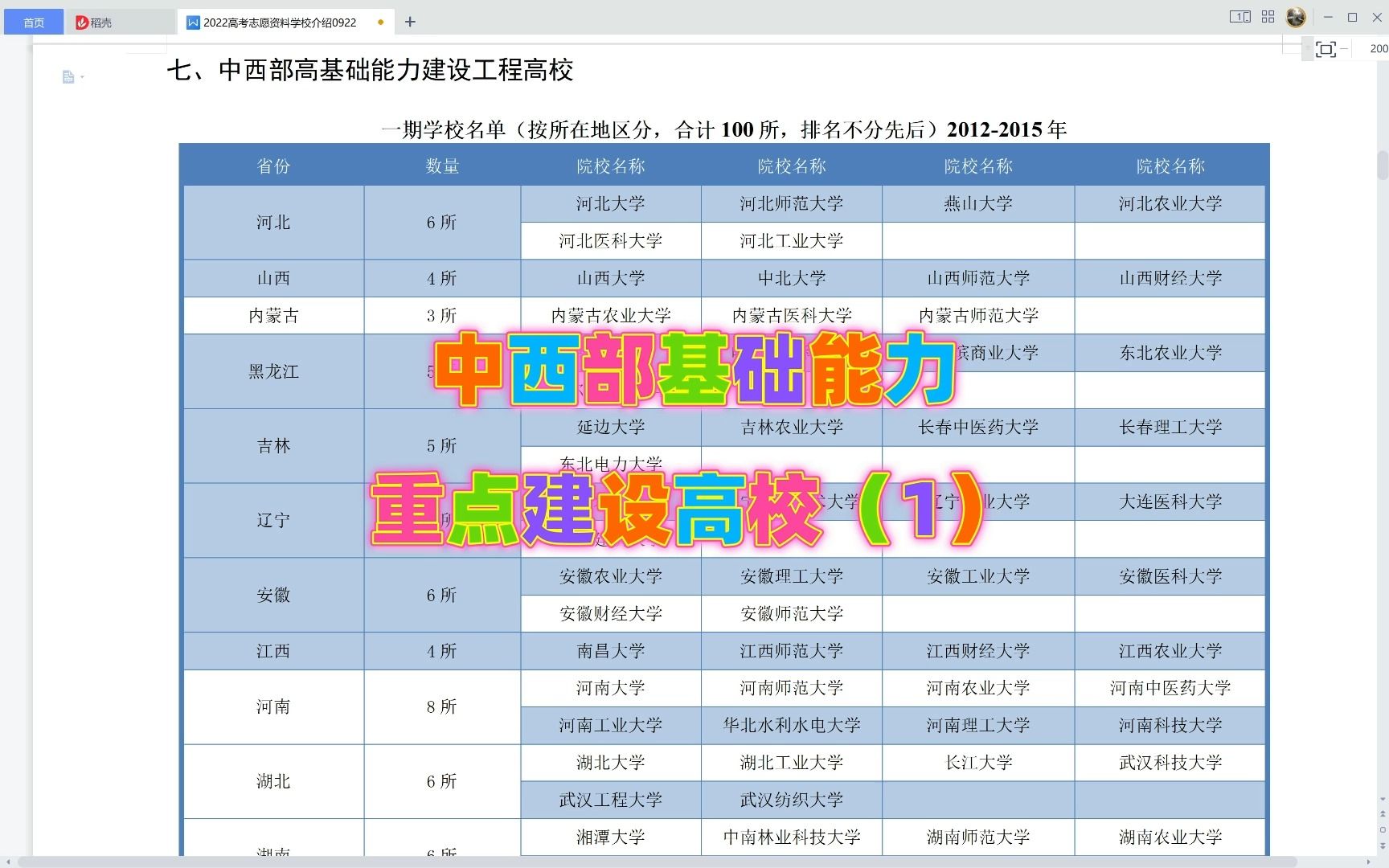Image resolution: width=1389 pixels, height=868 pixels.
Task: Click the 华北水利水电大学 cell
Action: pos(792,726)
